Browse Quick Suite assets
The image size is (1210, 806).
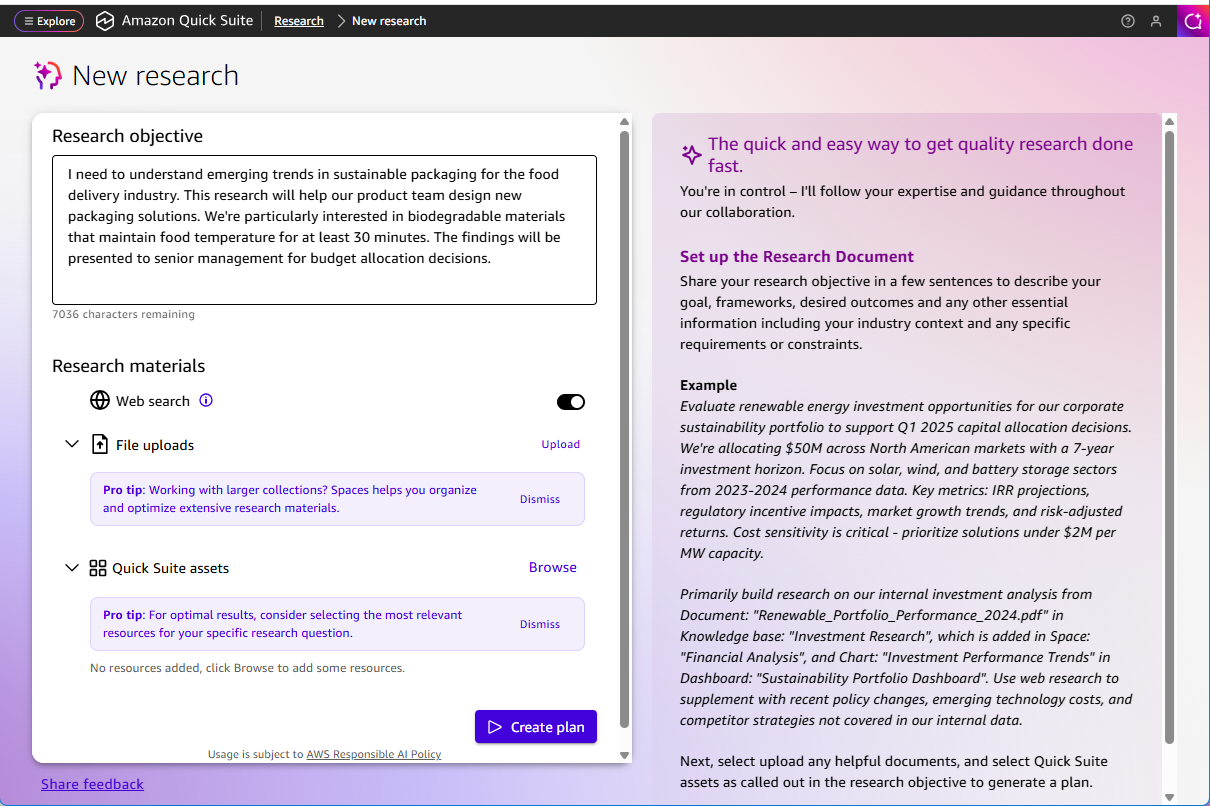coord(553,567)
